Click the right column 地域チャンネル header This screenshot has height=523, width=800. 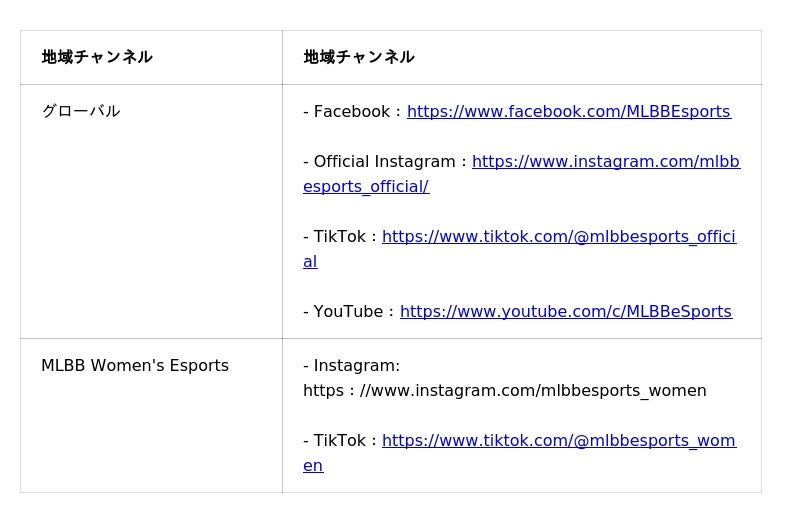(x=359, y=58)
